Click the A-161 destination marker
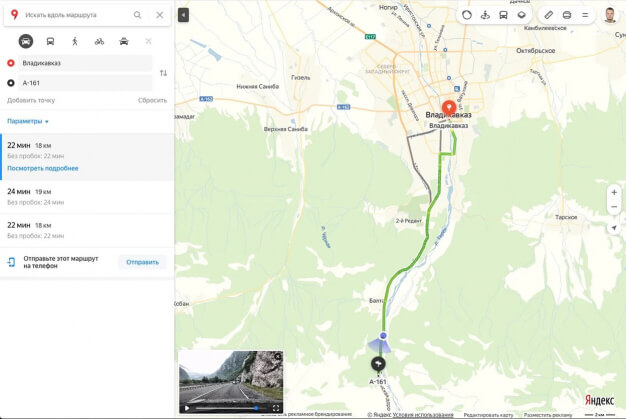 378,364
